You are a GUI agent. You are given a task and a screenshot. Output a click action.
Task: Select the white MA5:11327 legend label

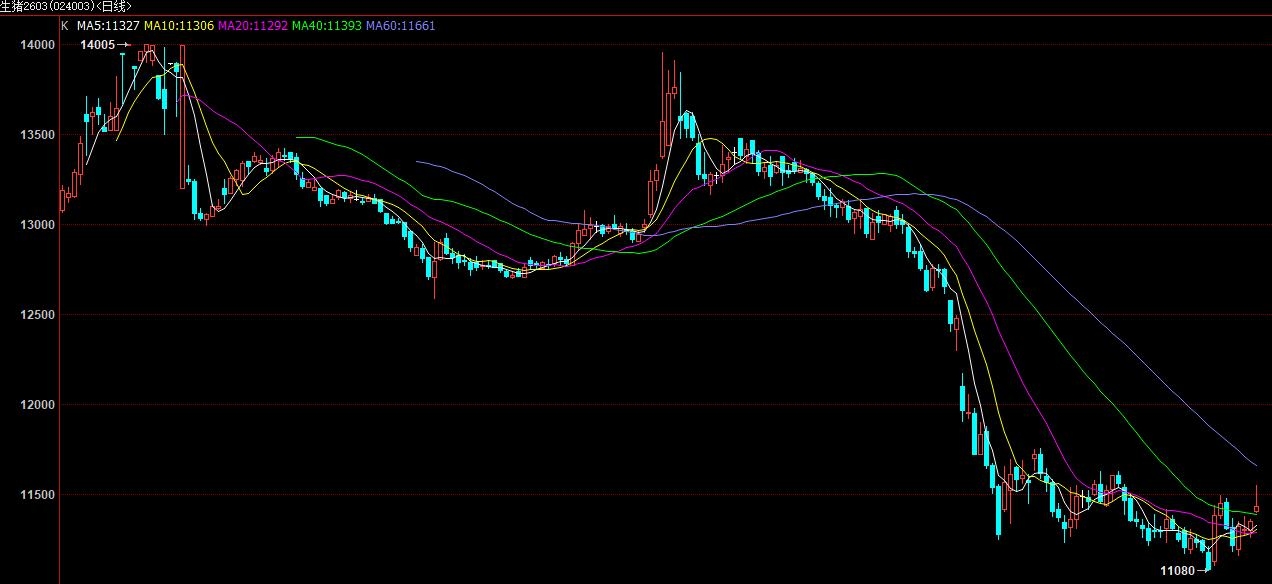pos(108,25)
